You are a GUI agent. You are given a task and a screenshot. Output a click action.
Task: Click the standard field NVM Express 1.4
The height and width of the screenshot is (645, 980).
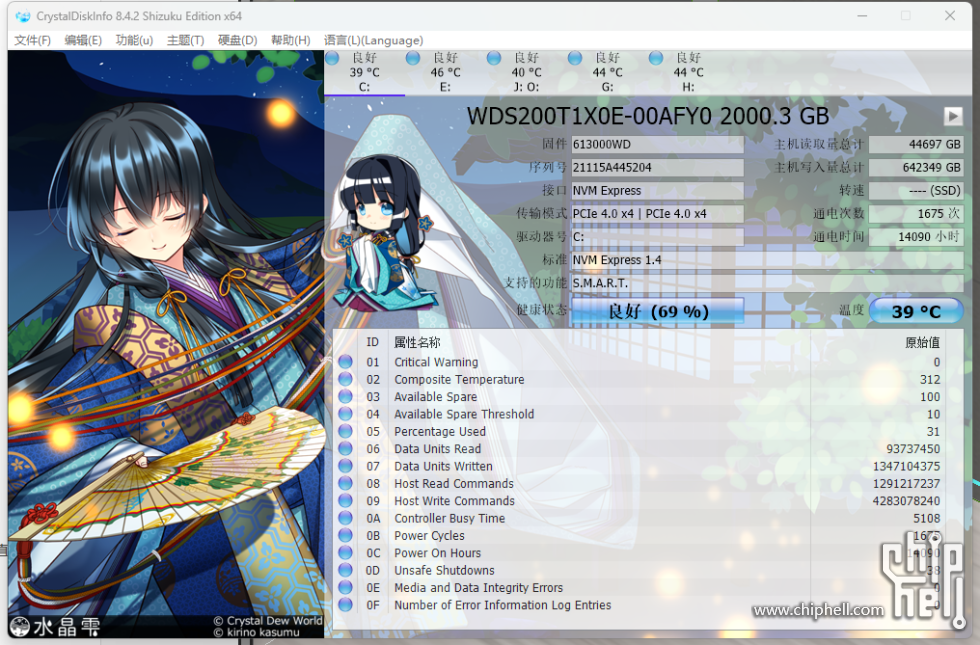pos(768,260)
